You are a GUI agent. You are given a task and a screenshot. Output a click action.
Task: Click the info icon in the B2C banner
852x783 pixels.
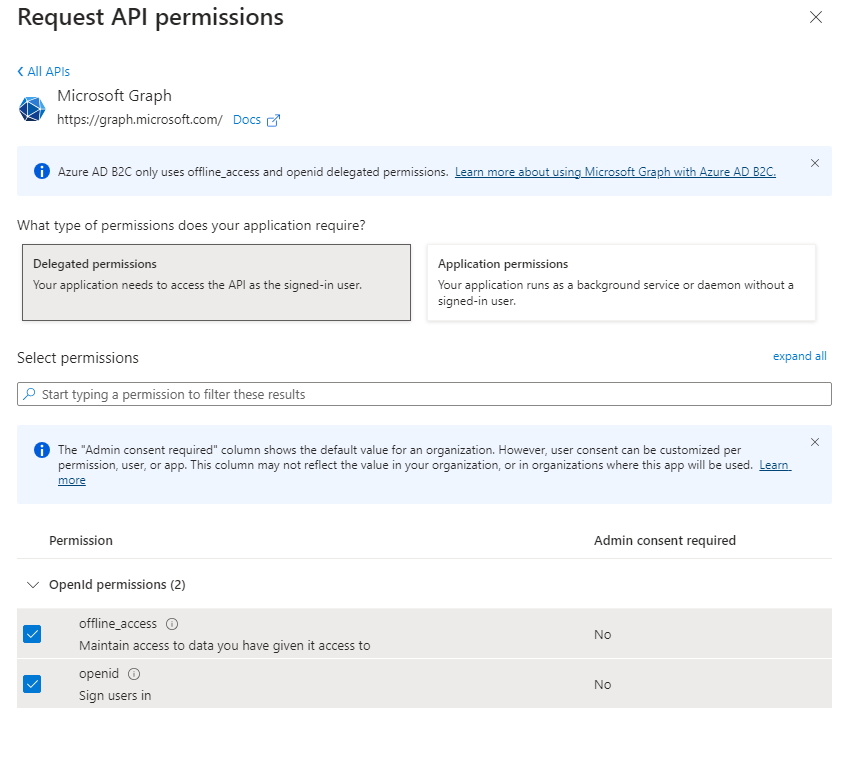[41, 170]
